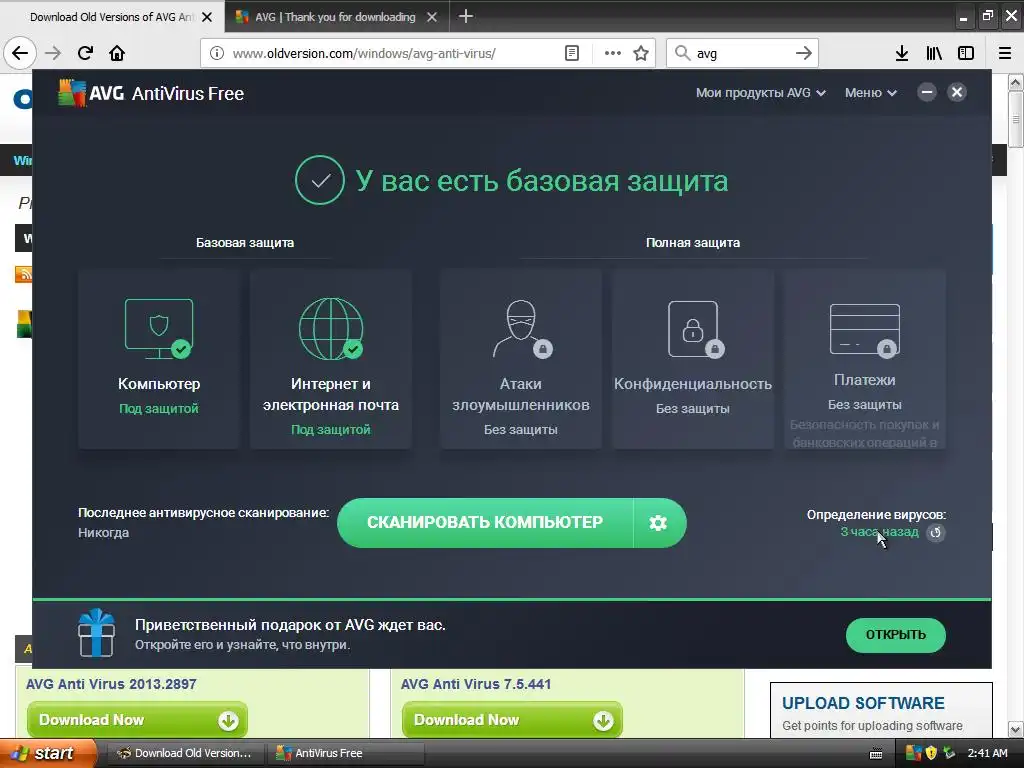Click the 3 часа назад definitions link
The image size is (1024, 768).
point(879,532)
